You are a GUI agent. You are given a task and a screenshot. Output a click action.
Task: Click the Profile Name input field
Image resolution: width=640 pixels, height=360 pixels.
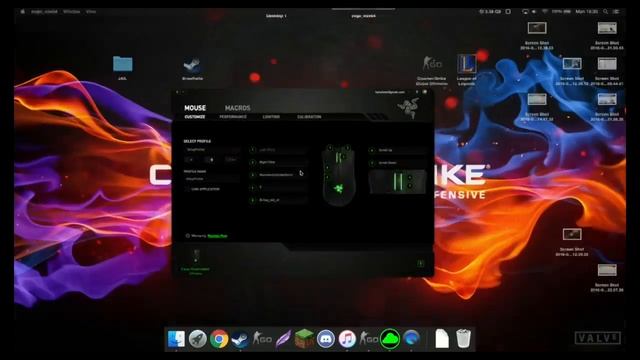(212, 179)
